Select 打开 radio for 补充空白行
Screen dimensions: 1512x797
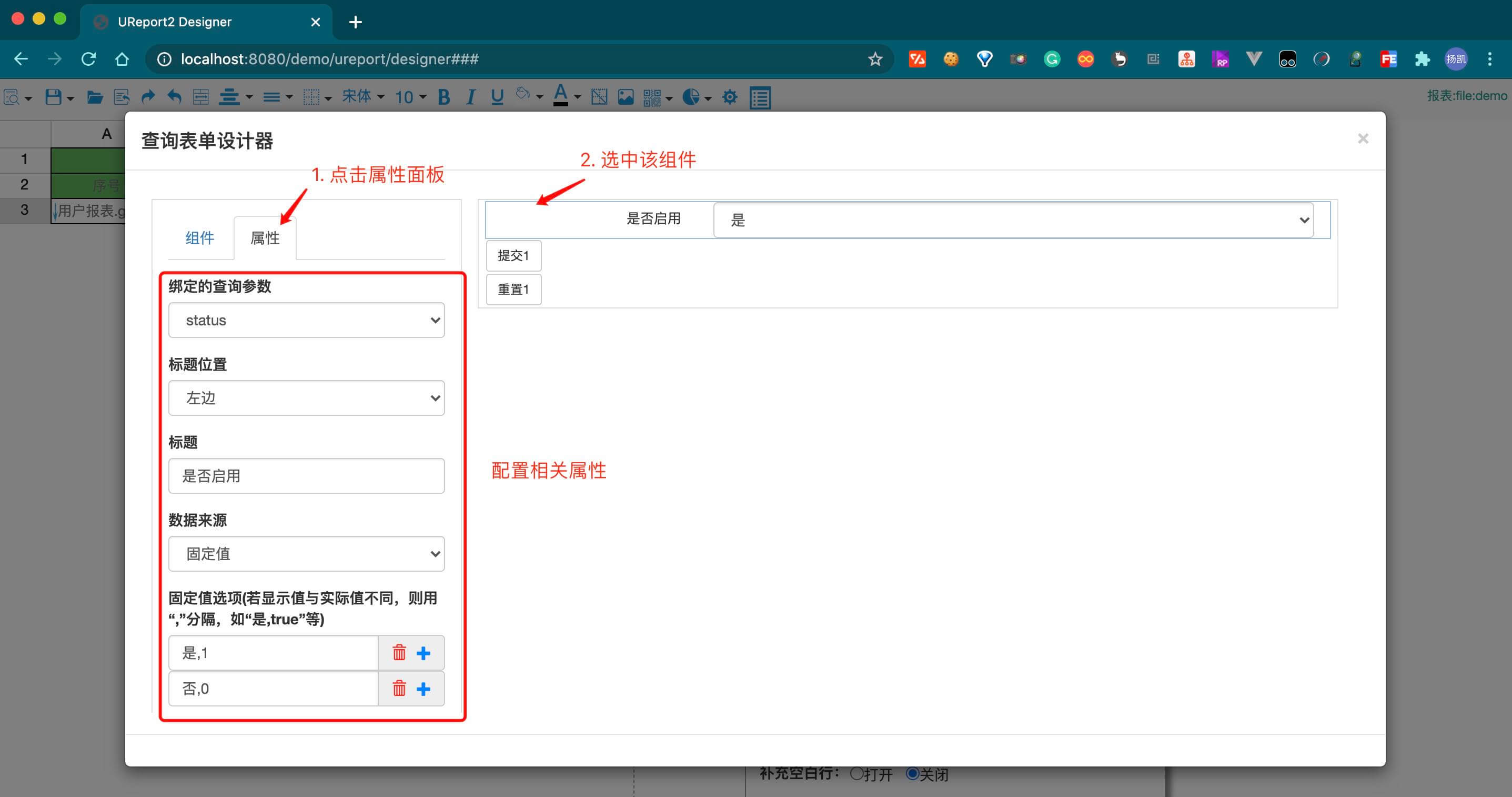[856, 774]
